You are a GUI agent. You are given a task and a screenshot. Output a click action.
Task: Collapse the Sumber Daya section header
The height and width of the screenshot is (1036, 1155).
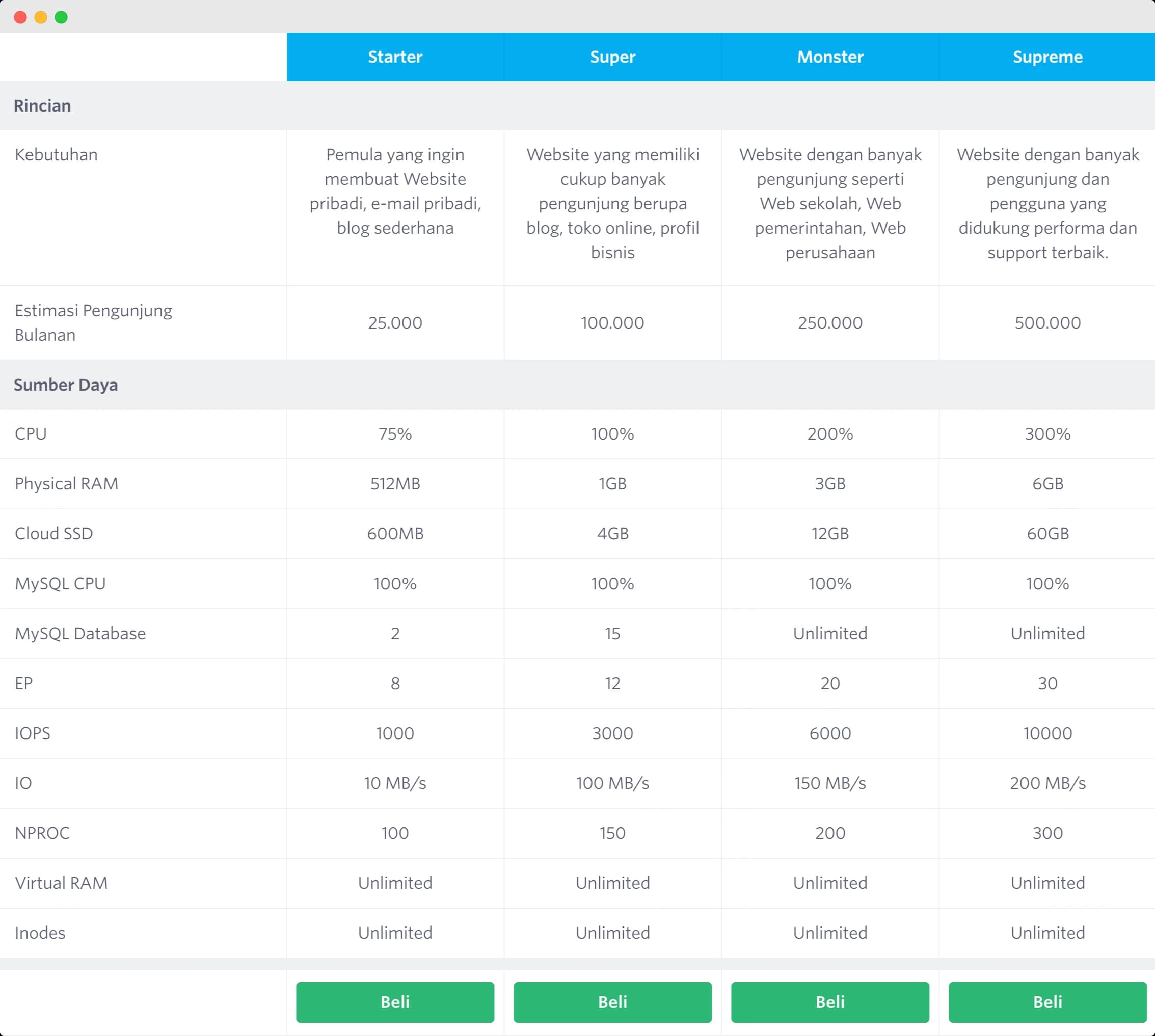tap(65, 385)
